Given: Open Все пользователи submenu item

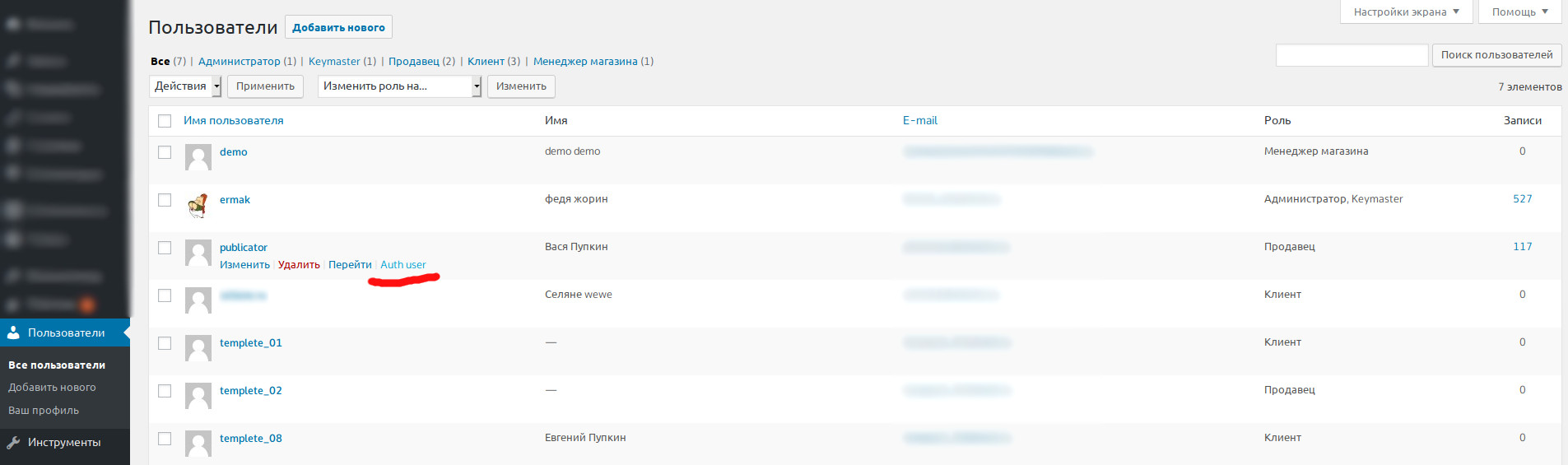Looking at the screenshot, I should (57, 365).
